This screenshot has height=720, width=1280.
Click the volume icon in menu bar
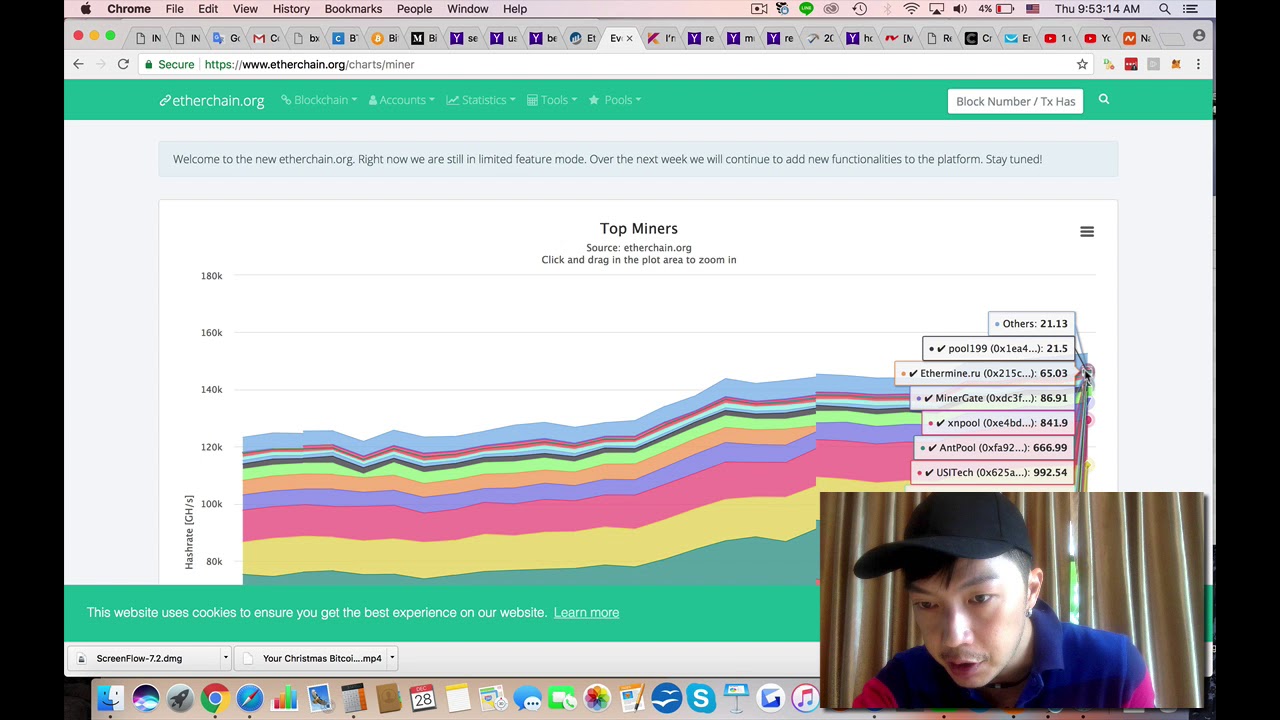(960, 9)
